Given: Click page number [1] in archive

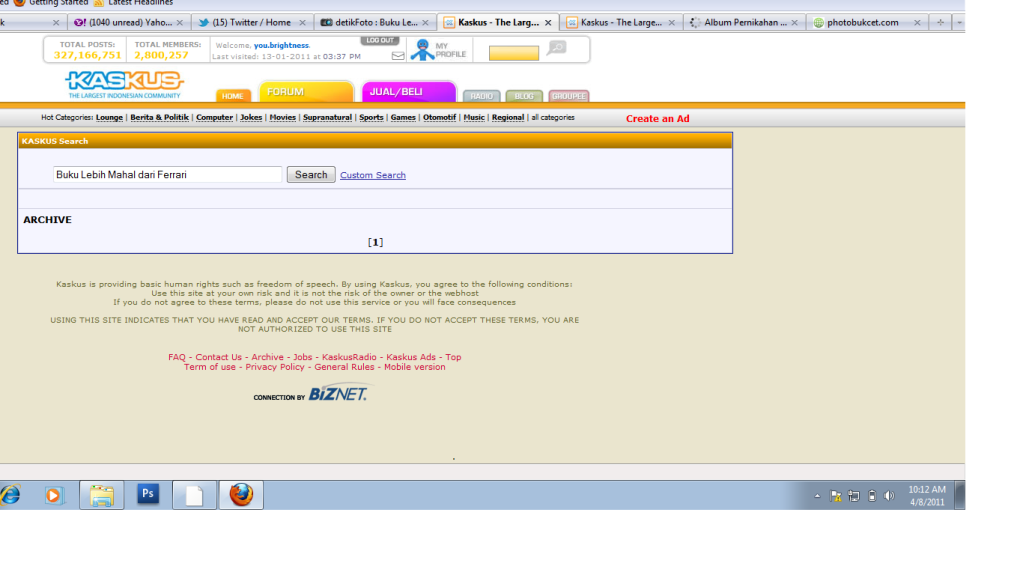Looking at the screenshot, I should [375, 242].
